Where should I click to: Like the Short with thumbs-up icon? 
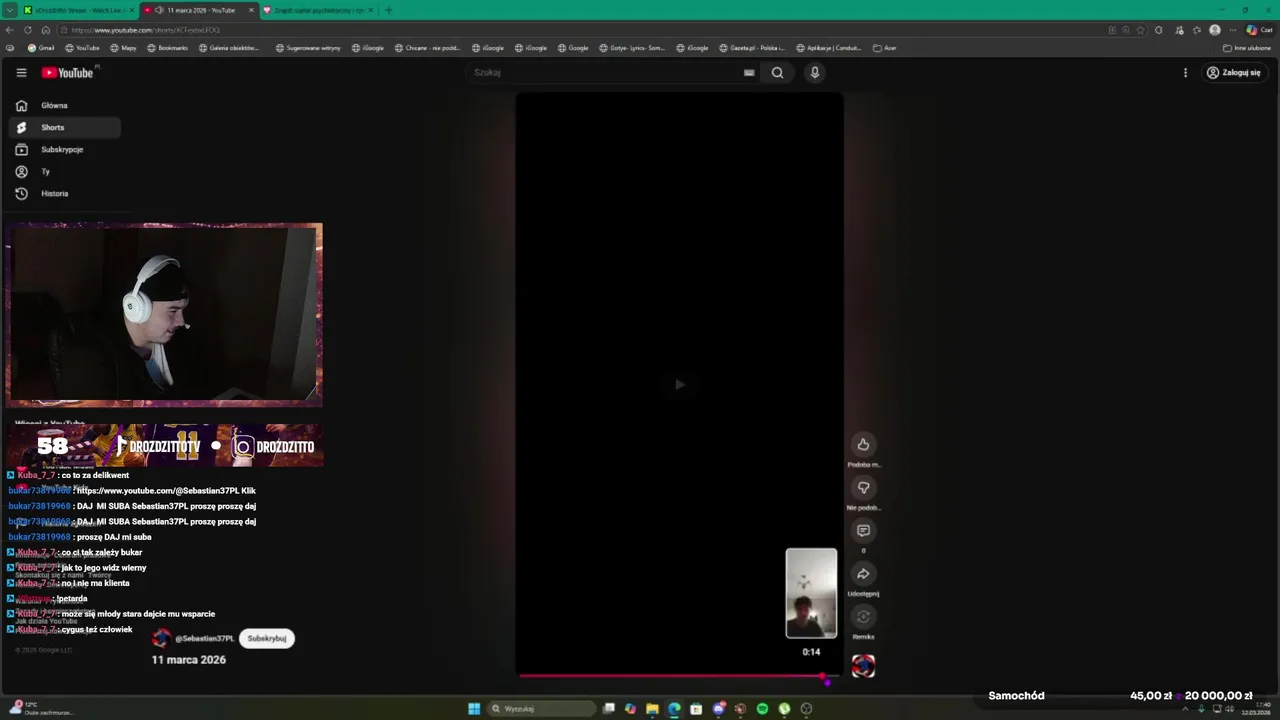pyautogui.click(x=863, y=444)
